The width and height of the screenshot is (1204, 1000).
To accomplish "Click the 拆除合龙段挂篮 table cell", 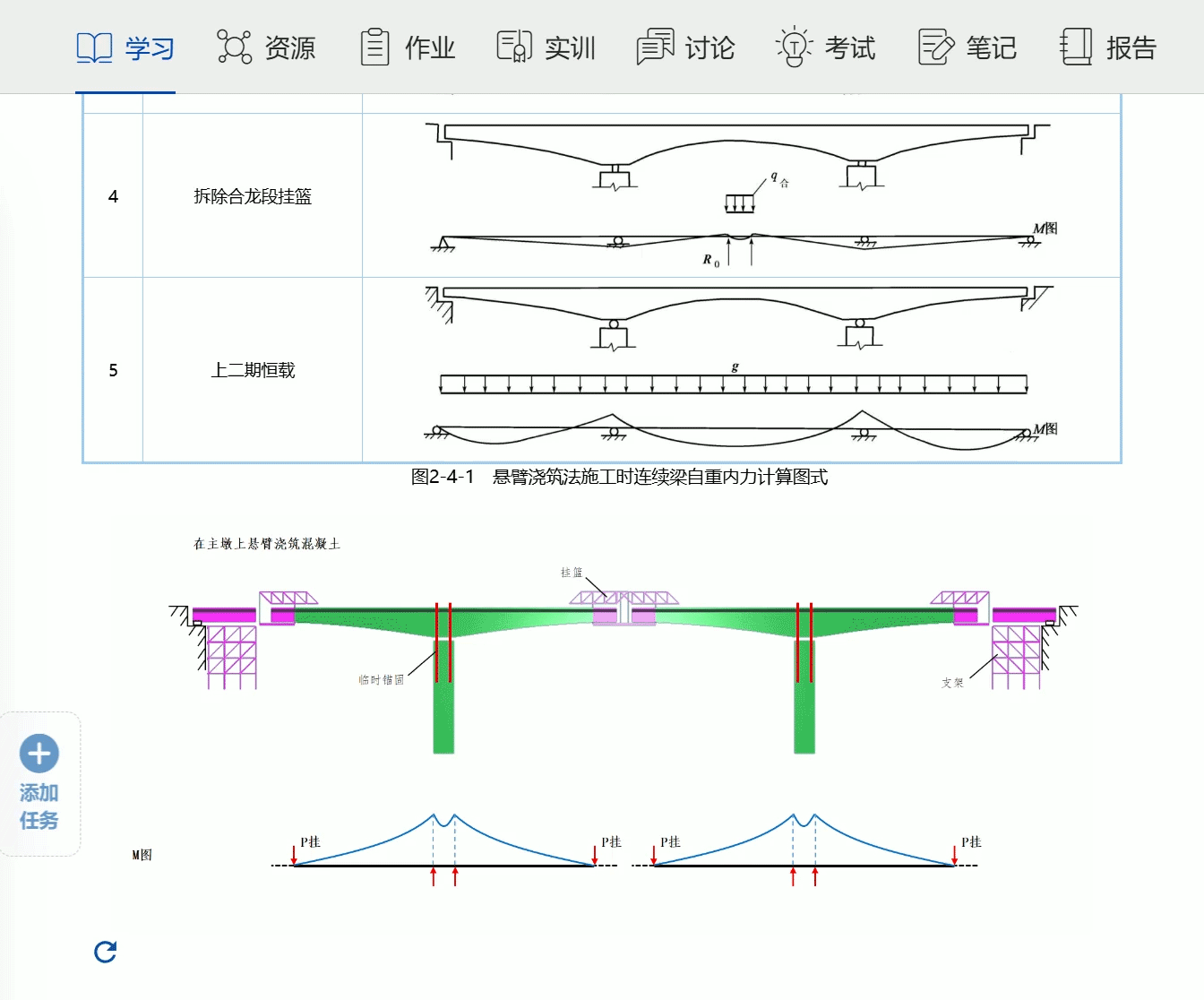I will [253, 196].
